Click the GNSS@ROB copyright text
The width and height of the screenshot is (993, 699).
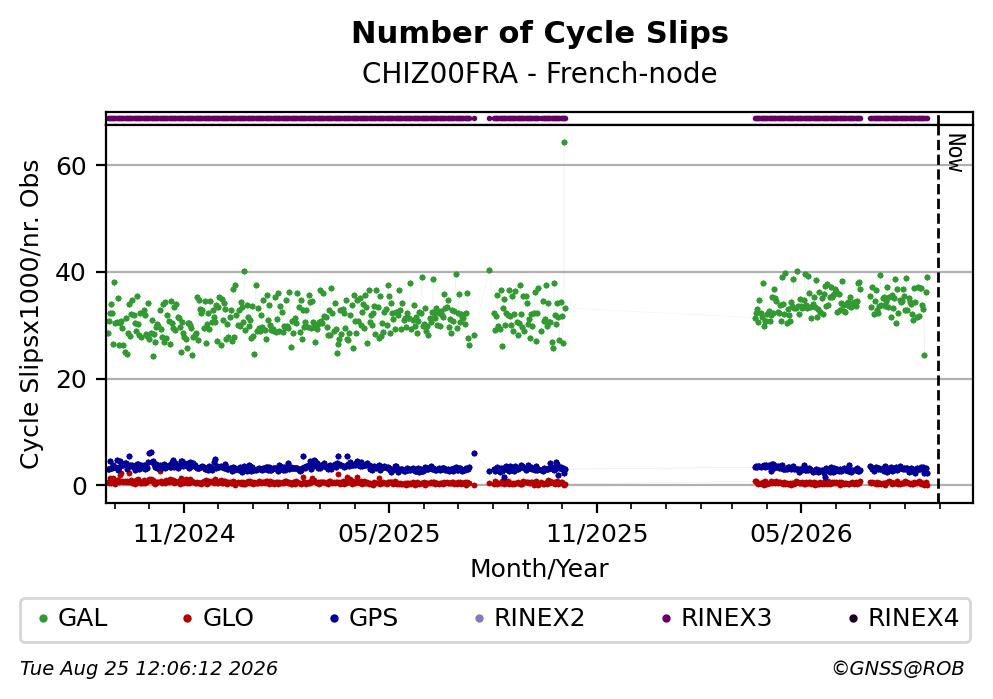coord(898,669)
